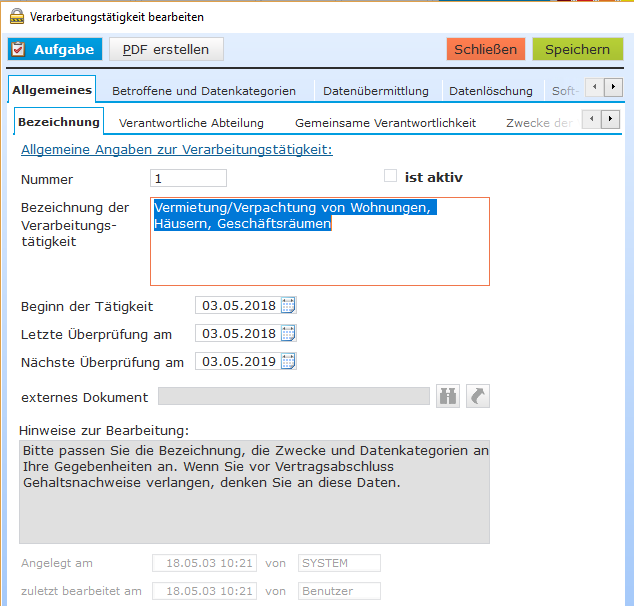This screenshot has width=635, height=606.
Task: Open external document with arrow icon
Action: click(478, 396)
